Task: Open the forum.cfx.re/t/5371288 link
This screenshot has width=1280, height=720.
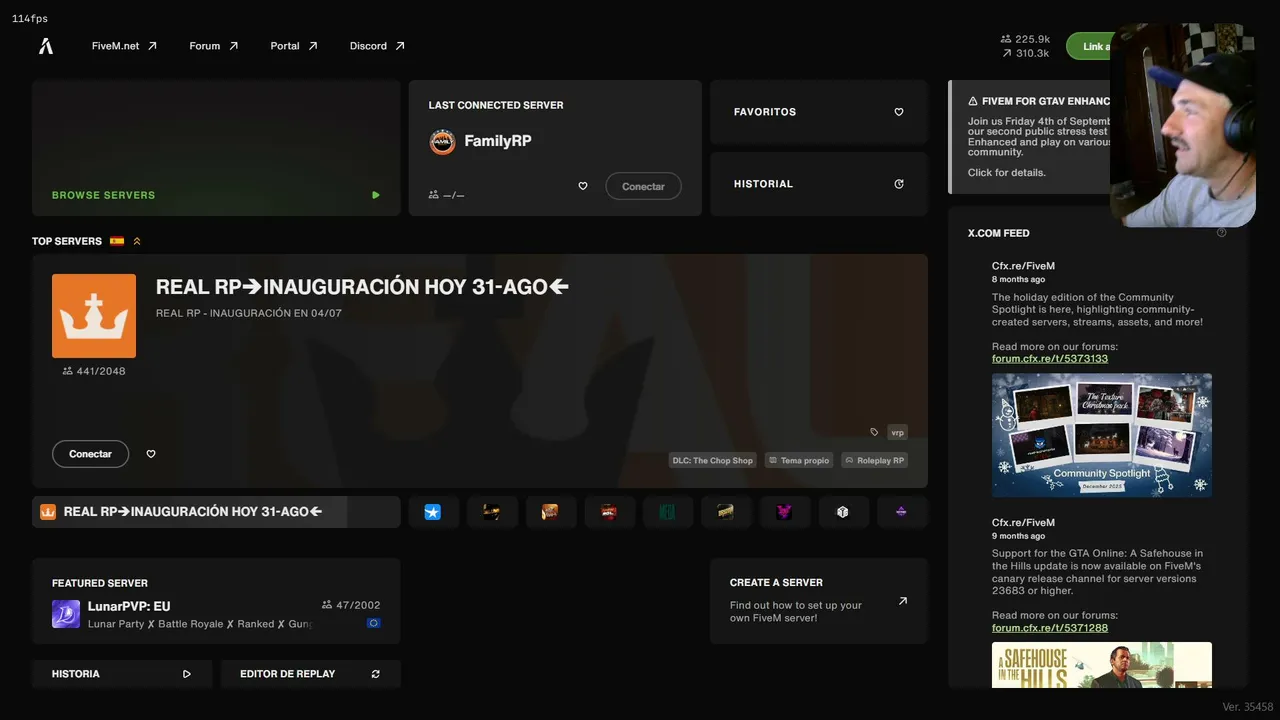Action: (x=1050, y=628)
